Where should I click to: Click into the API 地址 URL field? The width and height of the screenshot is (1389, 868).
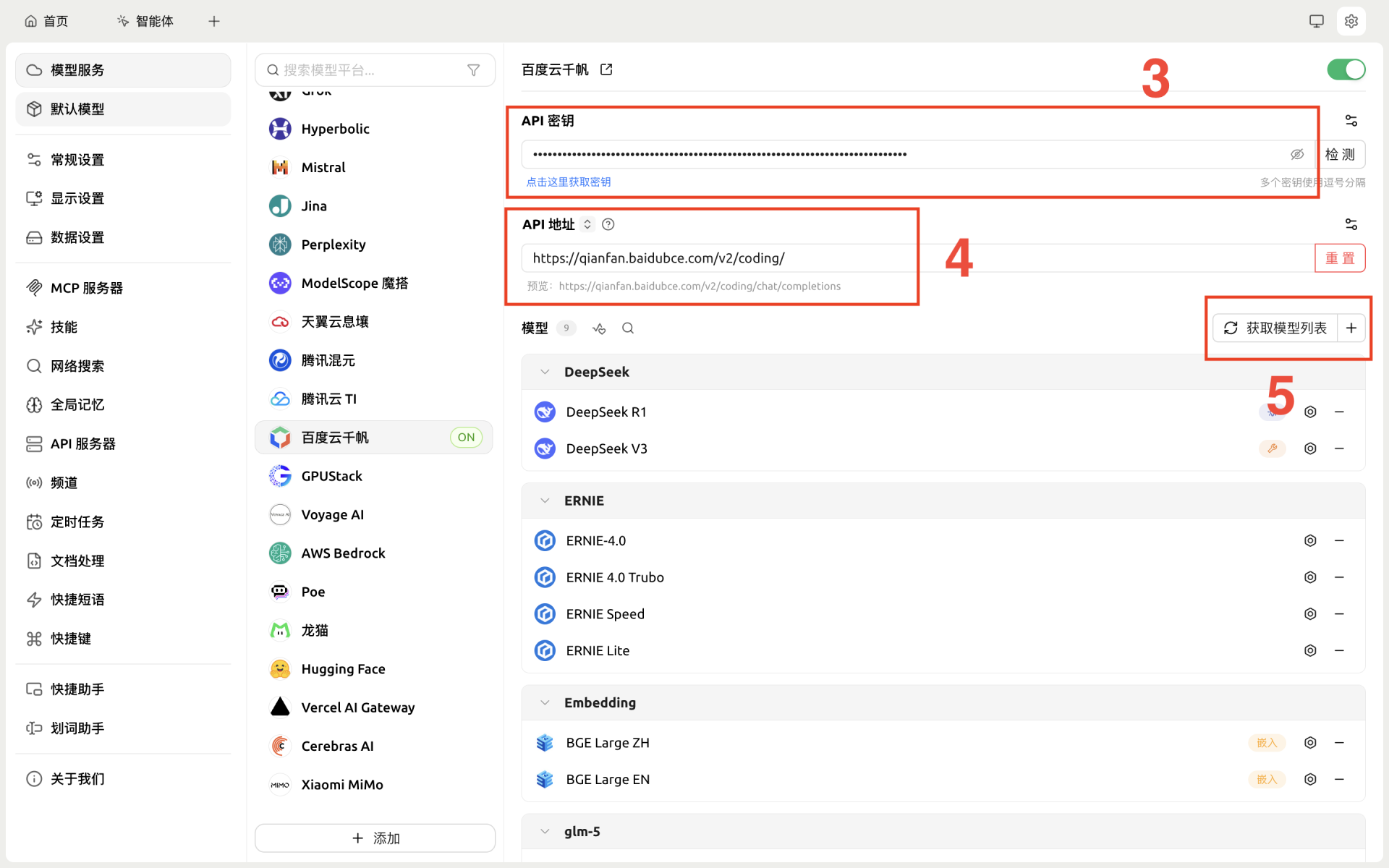tap(917, 258)
